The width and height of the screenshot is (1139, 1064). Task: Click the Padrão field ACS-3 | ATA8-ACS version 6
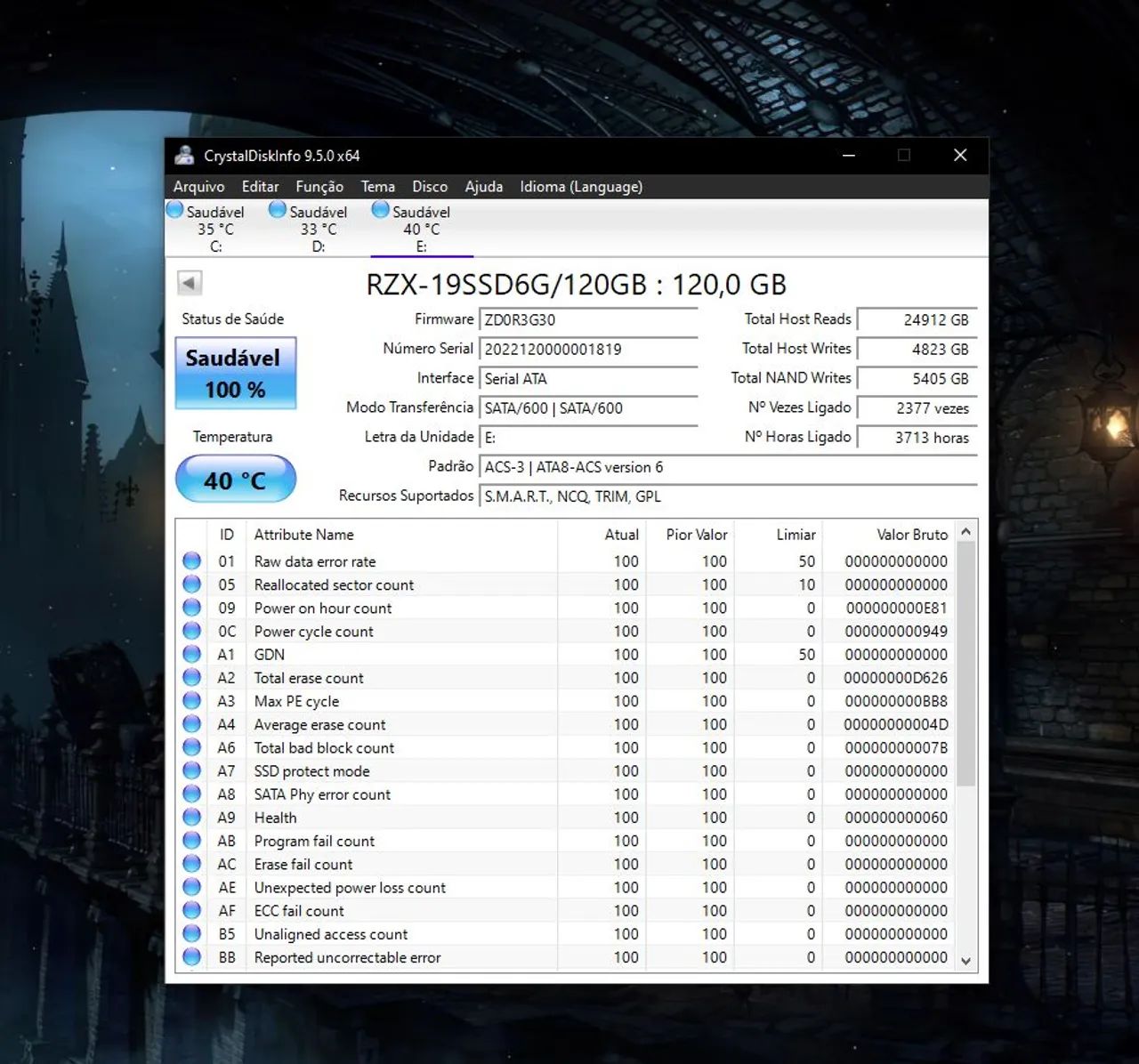(x=728, y=466)
